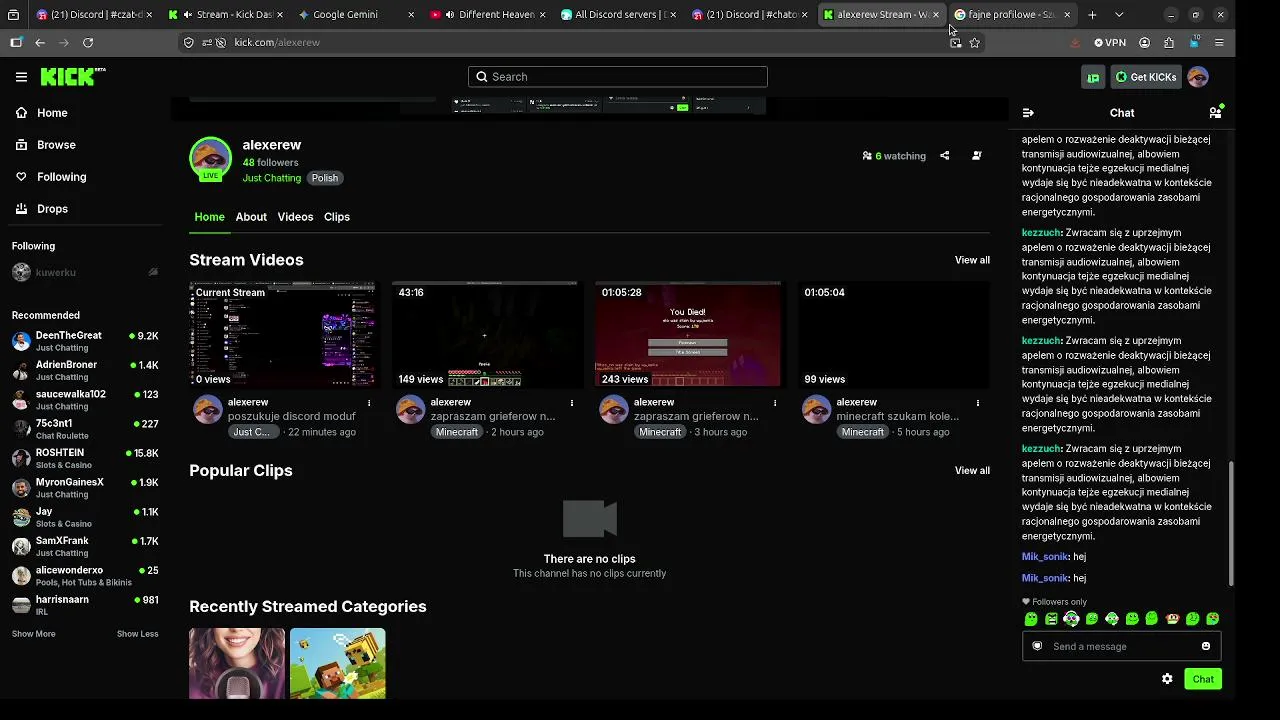1280x720 pixels.
Task: Open the Minecraft tag on the 5 hours ago video
Action: [x=863, y=432]
